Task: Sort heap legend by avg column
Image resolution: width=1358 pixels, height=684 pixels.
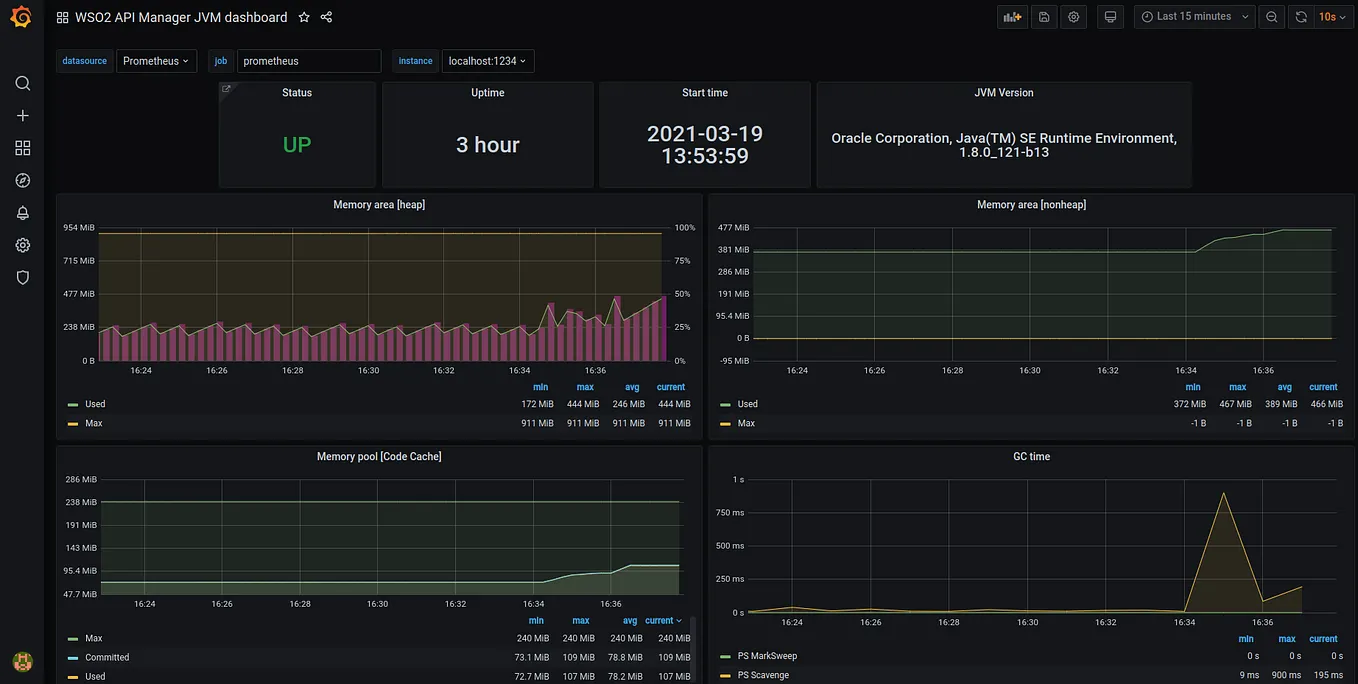Action: pos(632,387)
